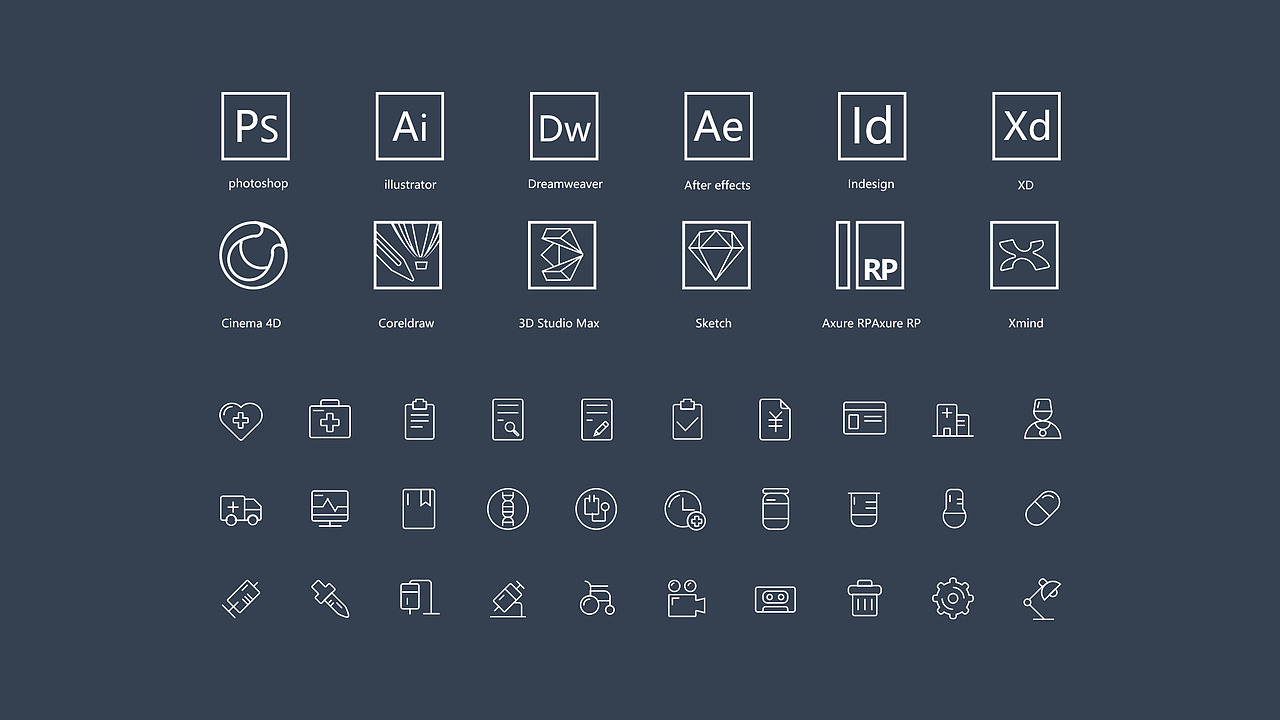Select the IV drip stand icon
The image size is (1280, 720).
coord(419,597)
